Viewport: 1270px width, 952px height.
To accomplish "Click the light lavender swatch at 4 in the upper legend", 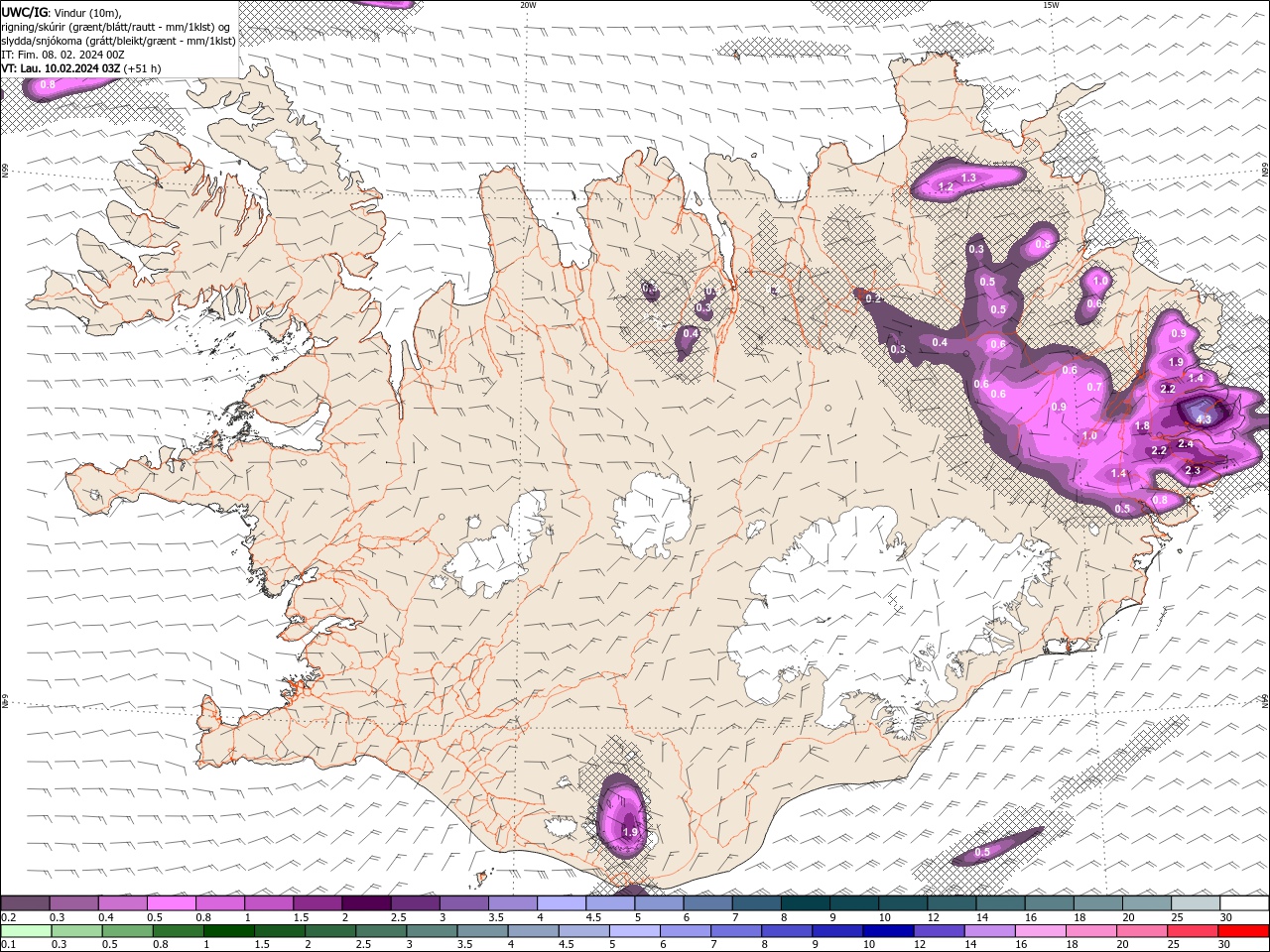I will [x=562, y=903].
